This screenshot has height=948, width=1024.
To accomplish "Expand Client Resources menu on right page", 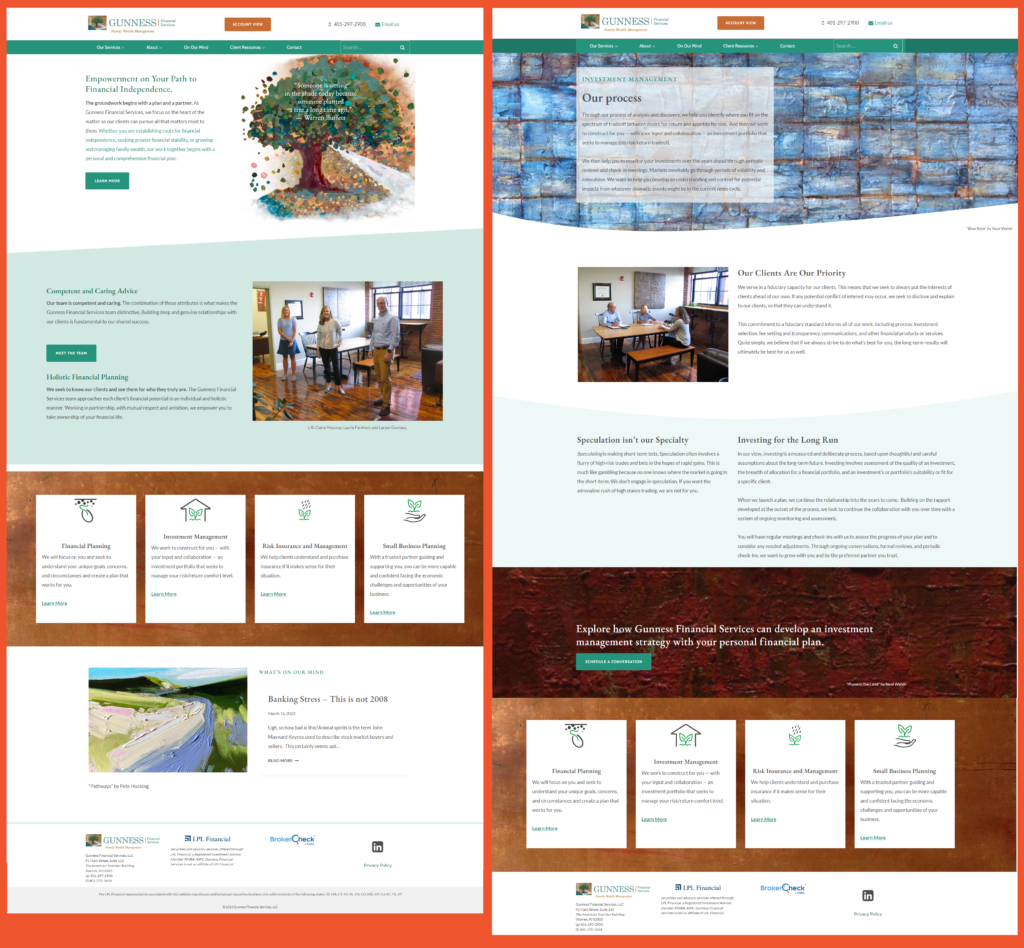I will (x=740, y=46).
